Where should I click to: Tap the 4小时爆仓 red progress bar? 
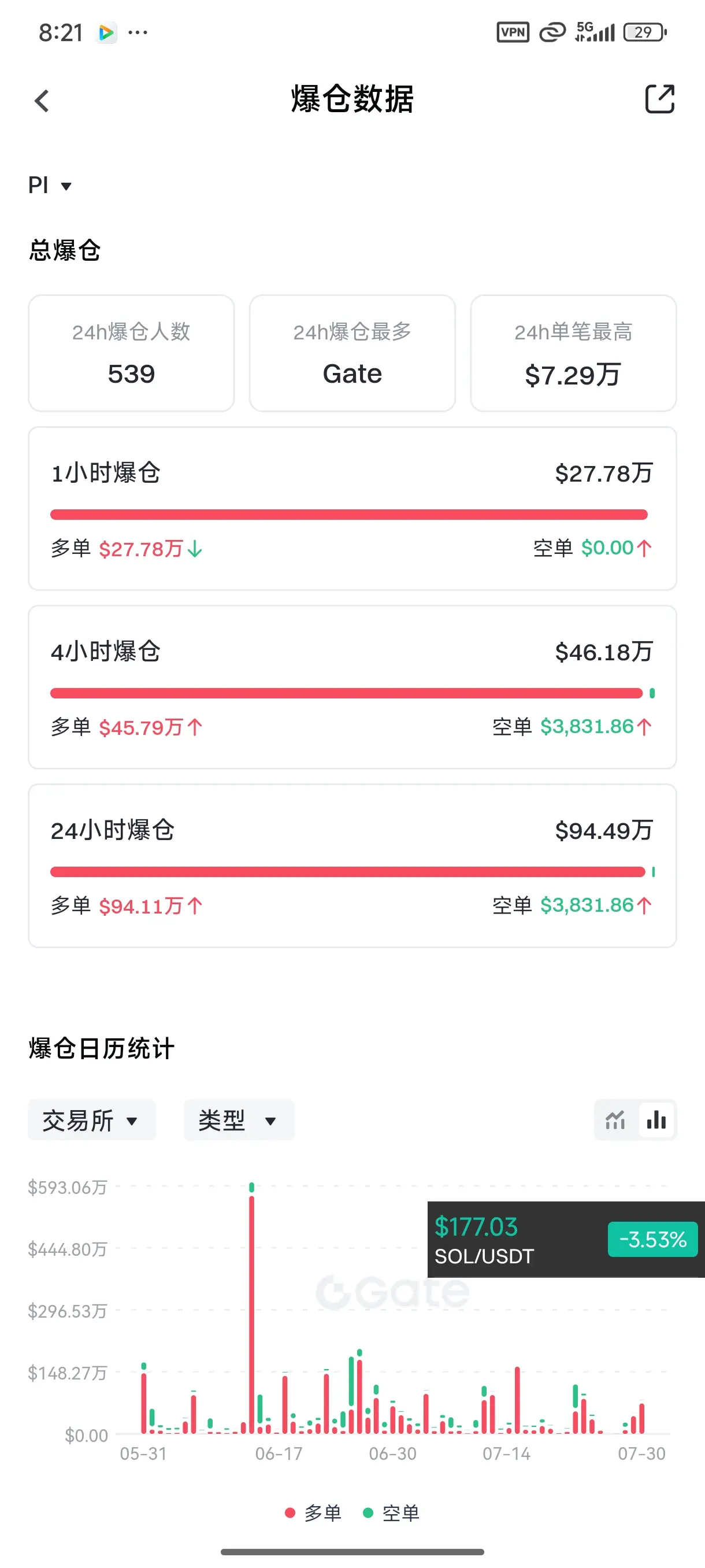click(347, 693)
